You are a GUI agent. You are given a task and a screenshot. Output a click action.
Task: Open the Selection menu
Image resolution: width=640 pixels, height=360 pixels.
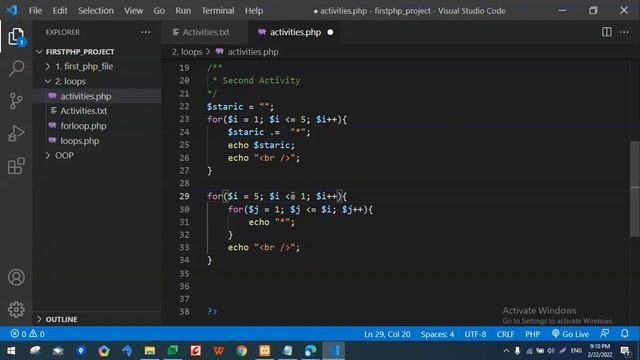coord(96,11)
